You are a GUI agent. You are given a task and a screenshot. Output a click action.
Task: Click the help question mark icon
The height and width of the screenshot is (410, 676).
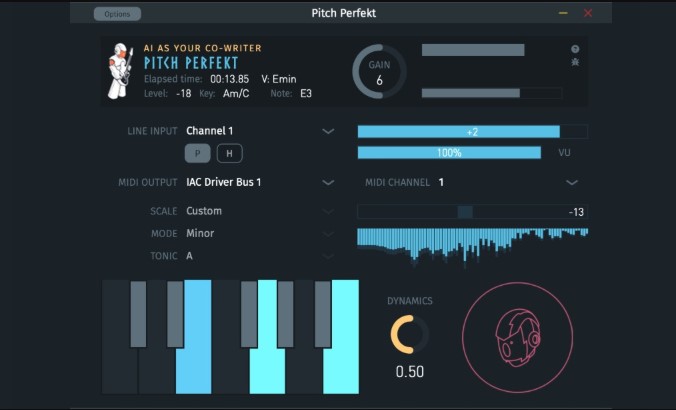(575, 49)
